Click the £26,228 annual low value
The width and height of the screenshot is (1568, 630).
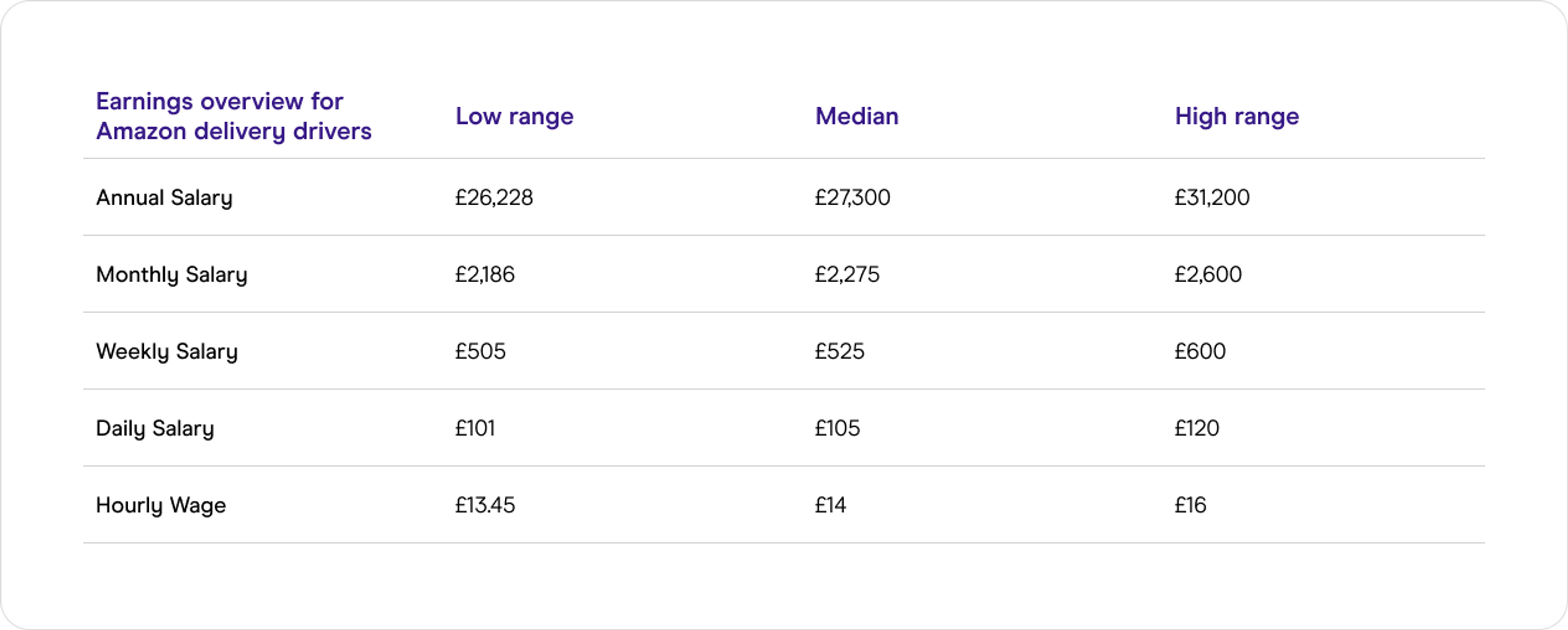pos(494,198)
